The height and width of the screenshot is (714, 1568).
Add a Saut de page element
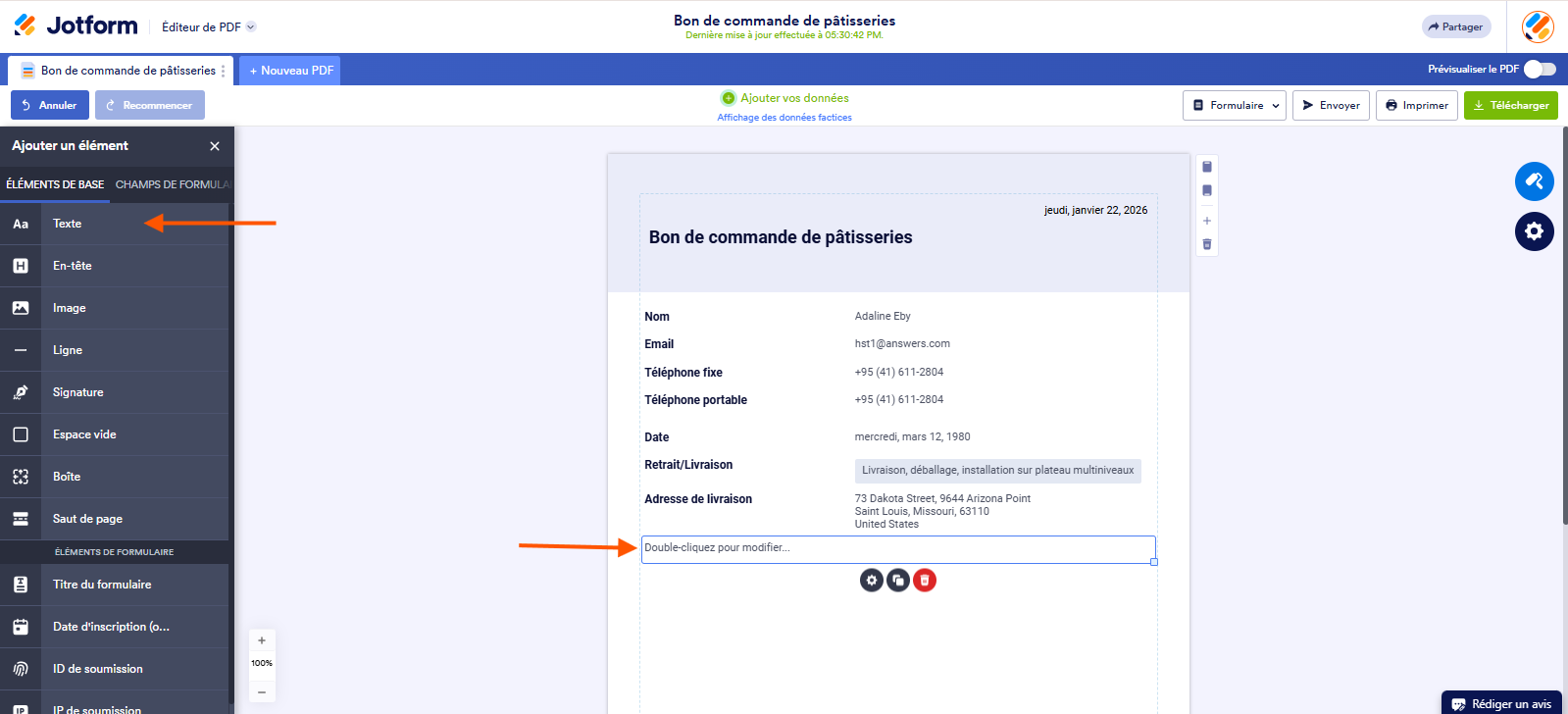(114, 519)
